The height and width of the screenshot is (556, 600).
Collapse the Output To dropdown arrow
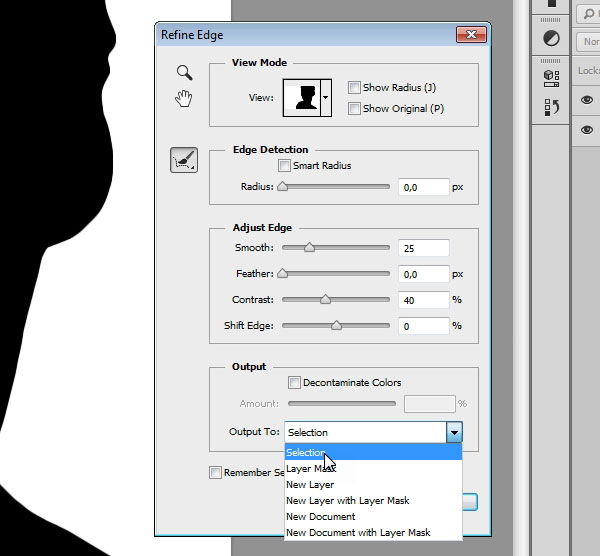point(455,432)
